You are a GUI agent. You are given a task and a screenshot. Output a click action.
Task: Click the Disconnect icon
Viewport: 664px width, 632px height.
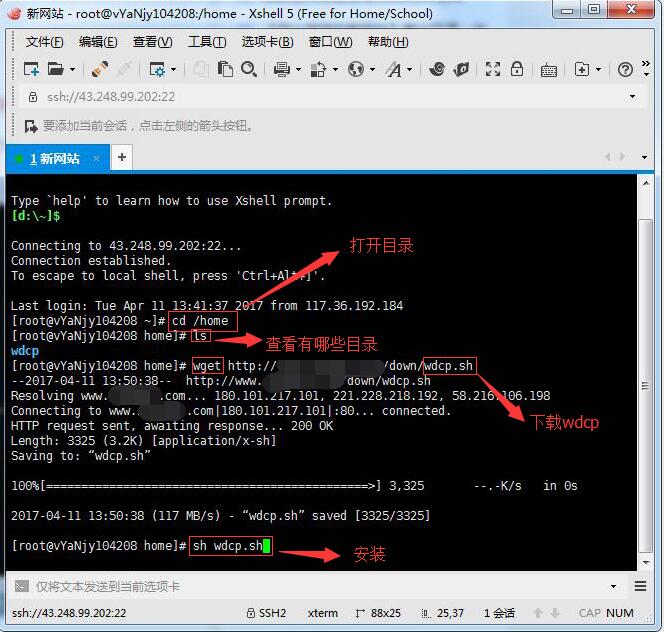pyautogui.click(x=124, y=69)
